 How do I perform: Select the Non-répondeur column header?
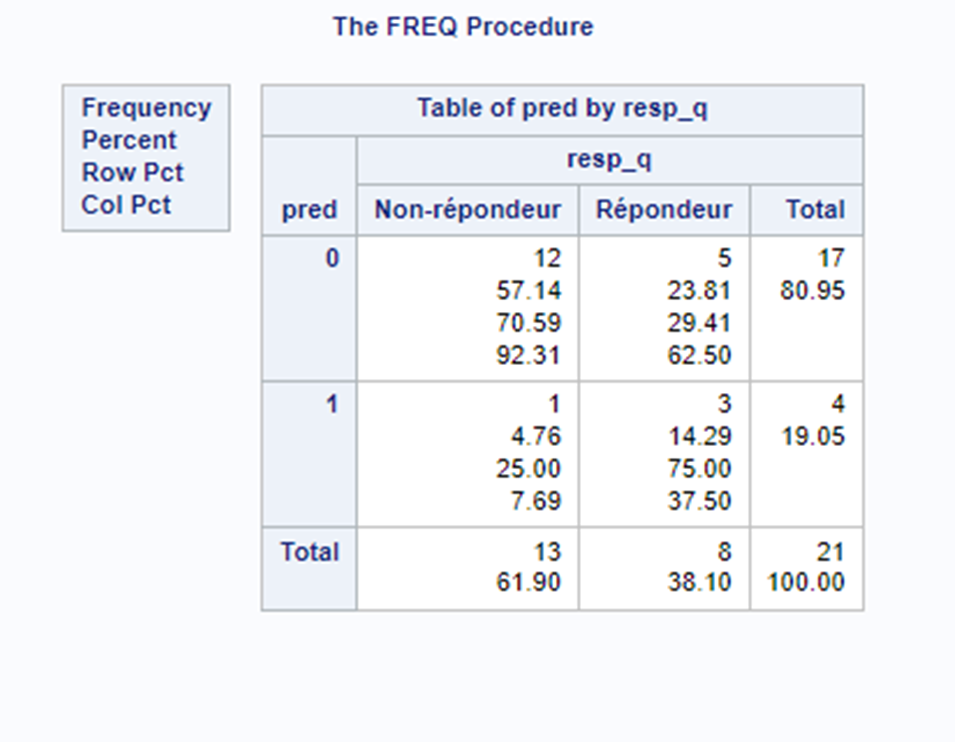pyautogui.click(x=468, y=210)
